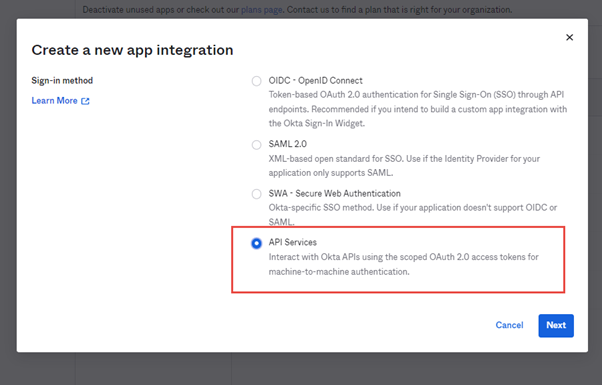Open the plans page link behind dialog
Viewport: 602px width, 385px height.
click(x=261, y=10)
